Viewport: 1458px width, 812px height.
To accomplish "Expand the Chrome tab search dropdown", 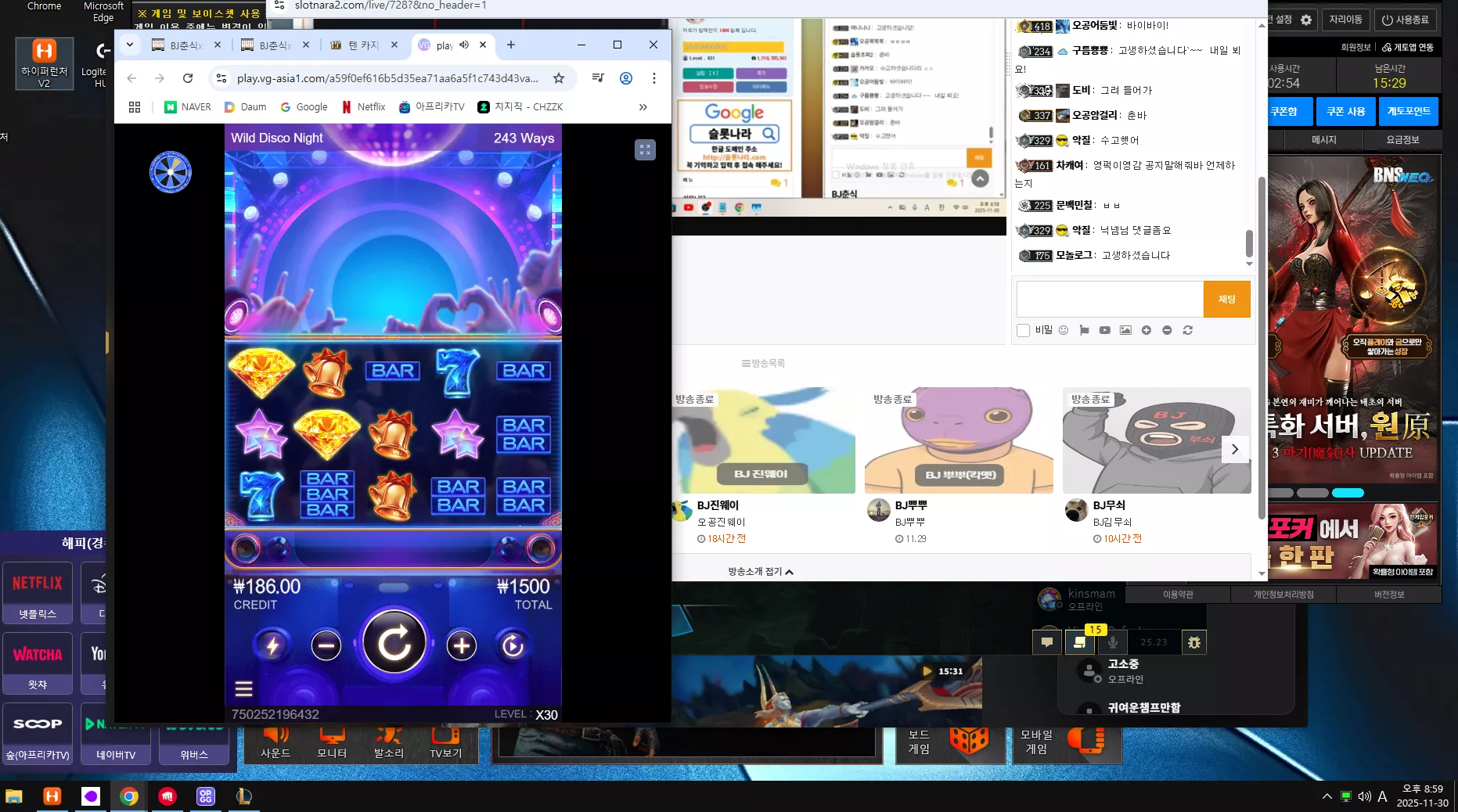I will tap(130, 45).
